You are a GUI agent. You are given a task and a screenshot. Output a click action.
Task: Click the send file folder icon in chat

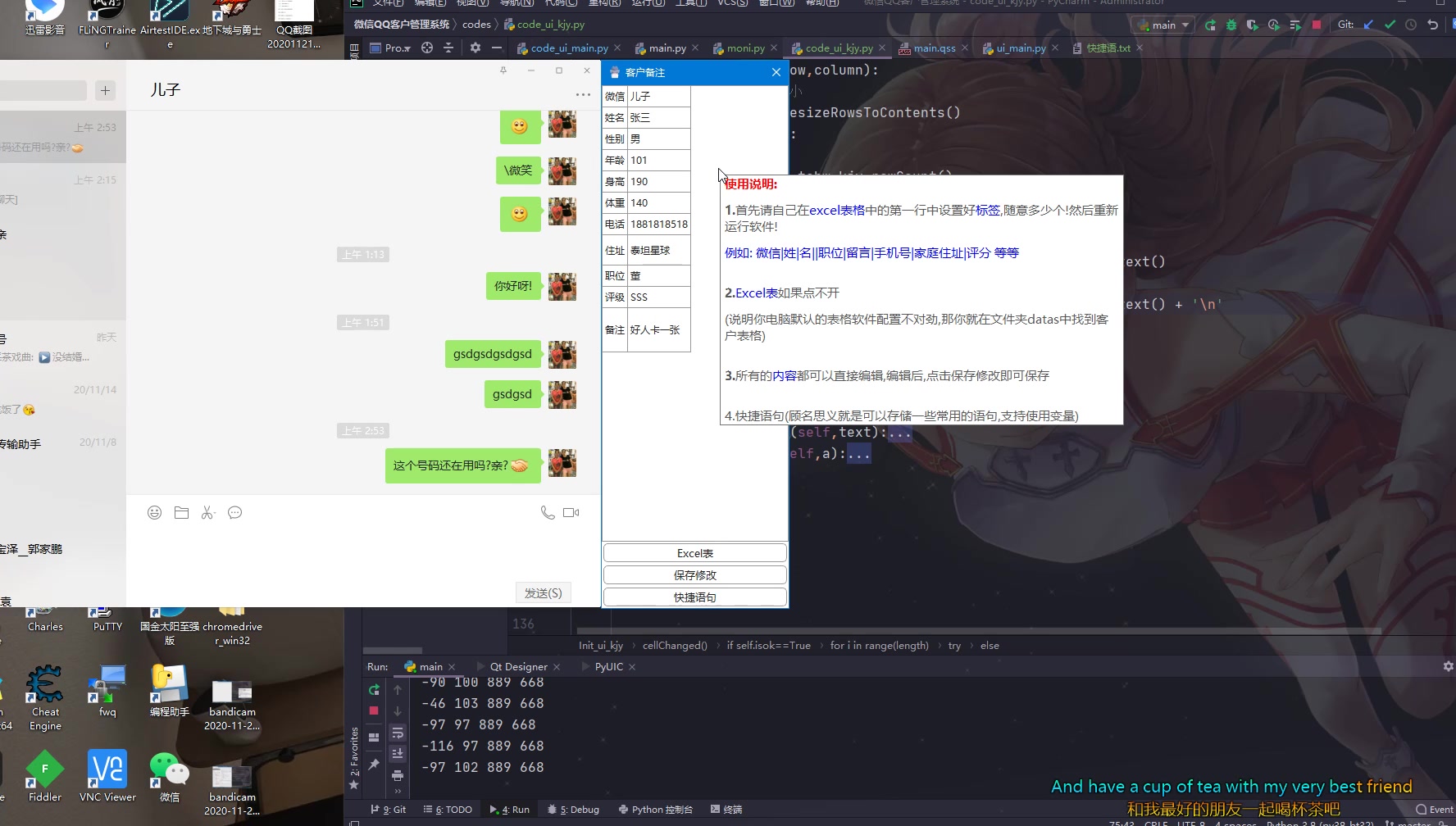point(181,512)
